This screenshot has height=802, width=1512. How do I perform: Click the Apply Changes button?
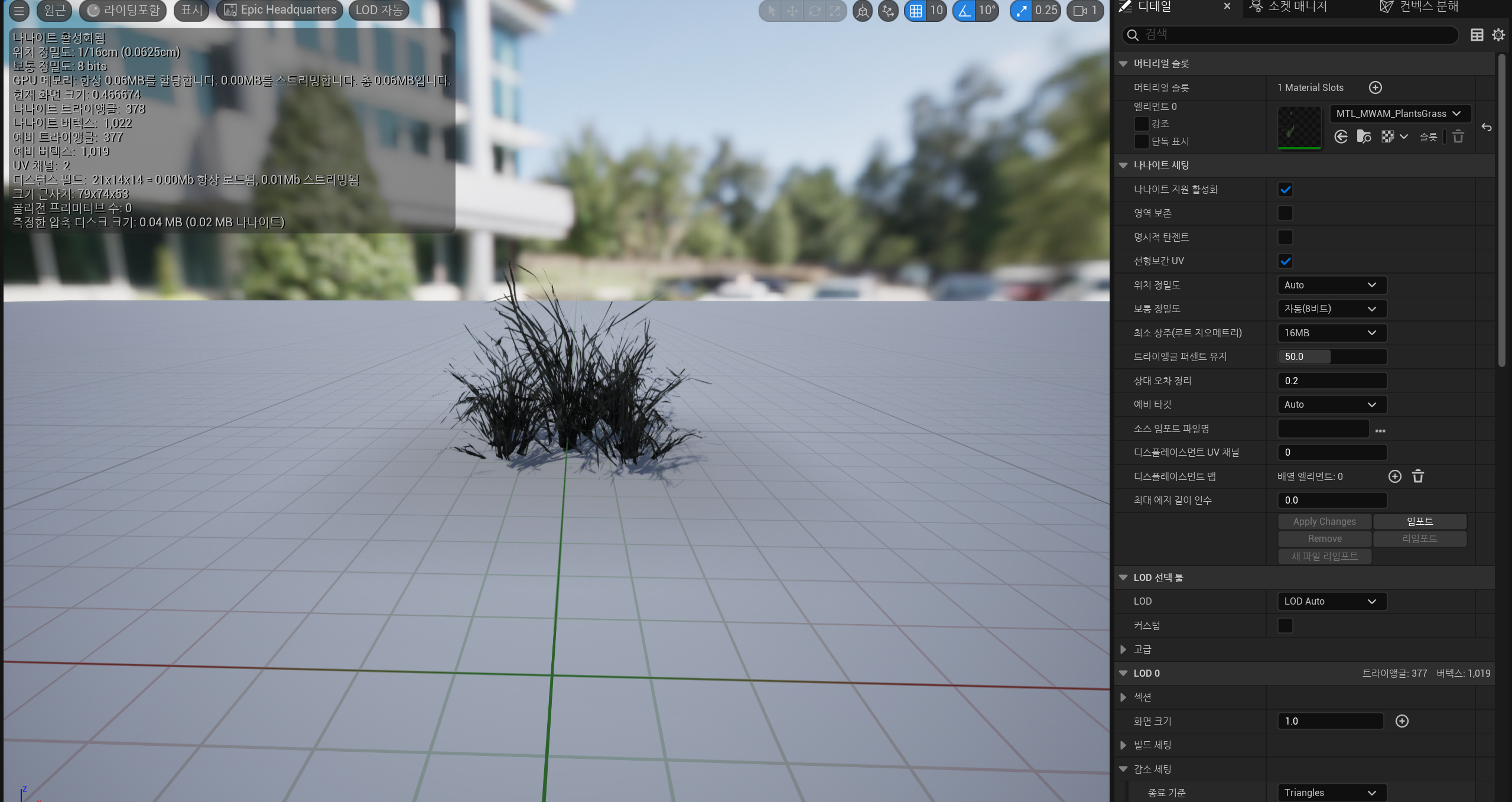pyautogui.click(x=1324, y=521)
